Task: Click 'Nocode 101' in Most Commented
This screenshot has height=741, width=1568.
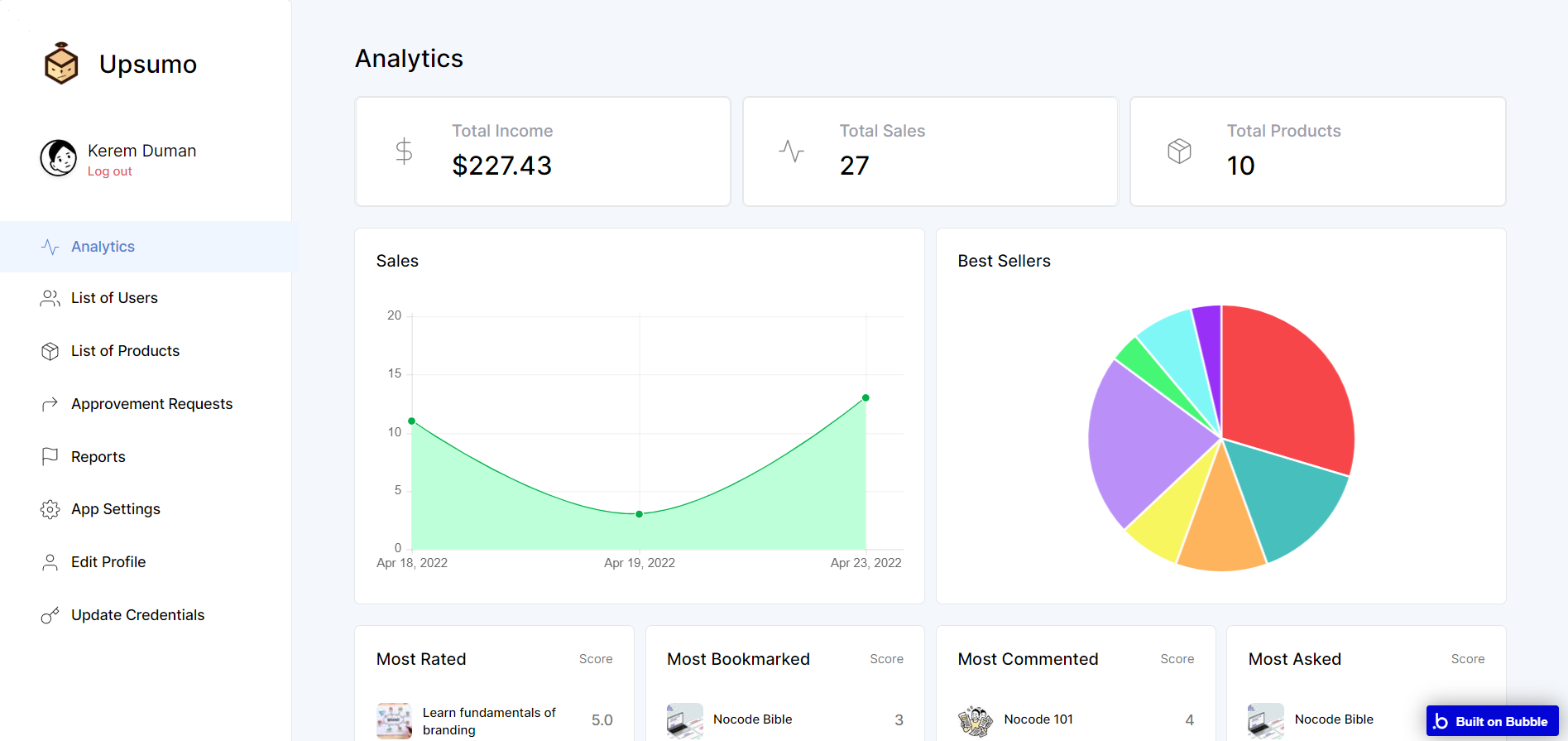Action: coord(1038,719)
